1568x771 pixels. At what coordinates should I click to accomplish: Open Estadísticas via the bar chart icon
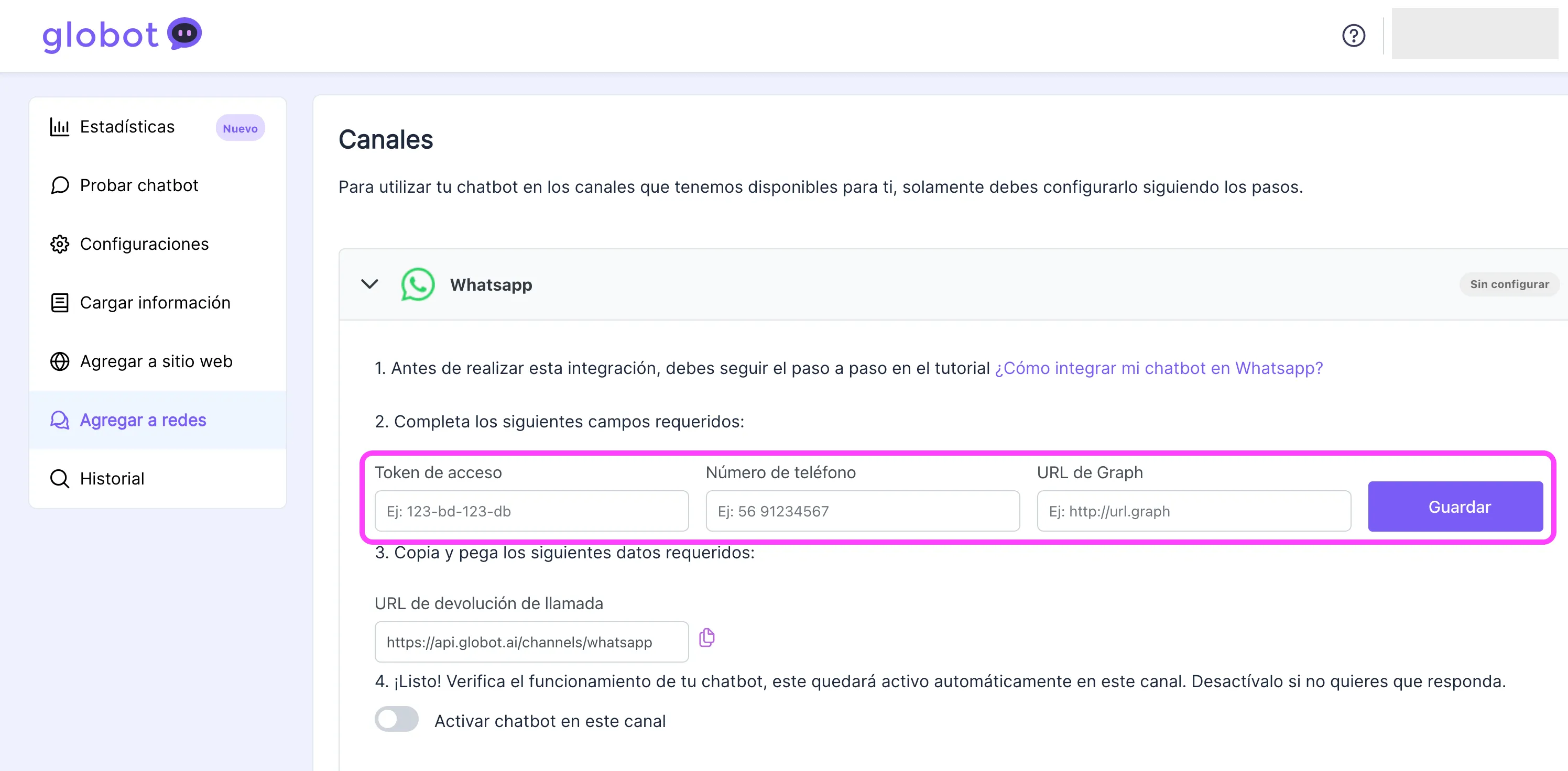[x=59, y=127]
